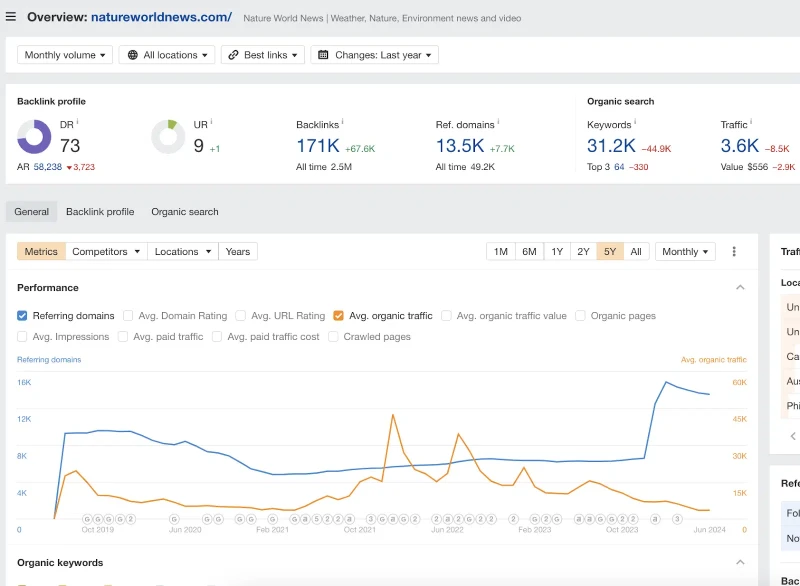Click the calendar icon beside Changes
The image size is (800, 586).
323,55
